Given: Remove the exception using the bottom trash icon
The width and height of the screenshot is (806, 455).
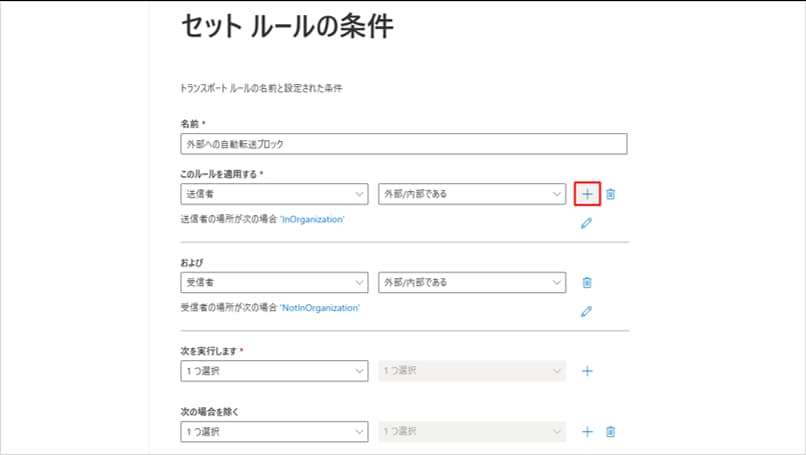Looking at the screenshot, I should 611,432.
